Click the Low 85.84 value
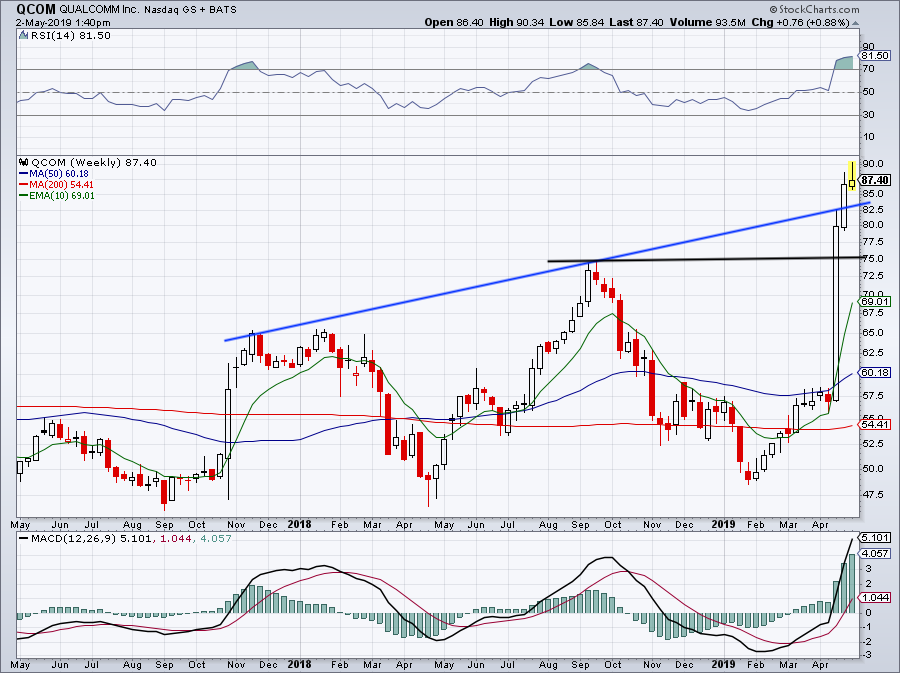Viewport: 900px width, 673px height. tap(576, 22)
